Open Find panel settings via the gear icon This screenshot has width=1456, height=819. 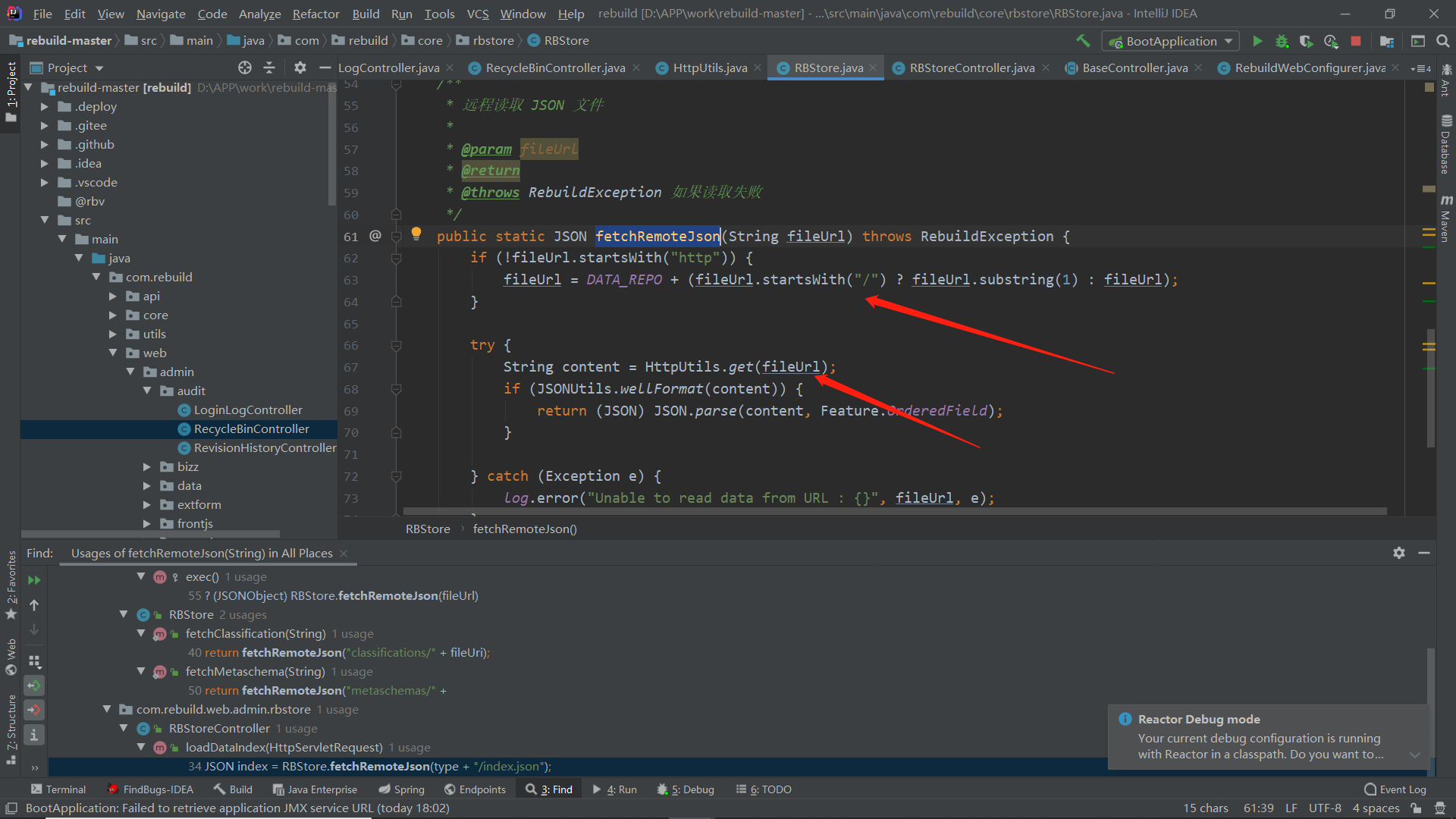pos(1398,553)
